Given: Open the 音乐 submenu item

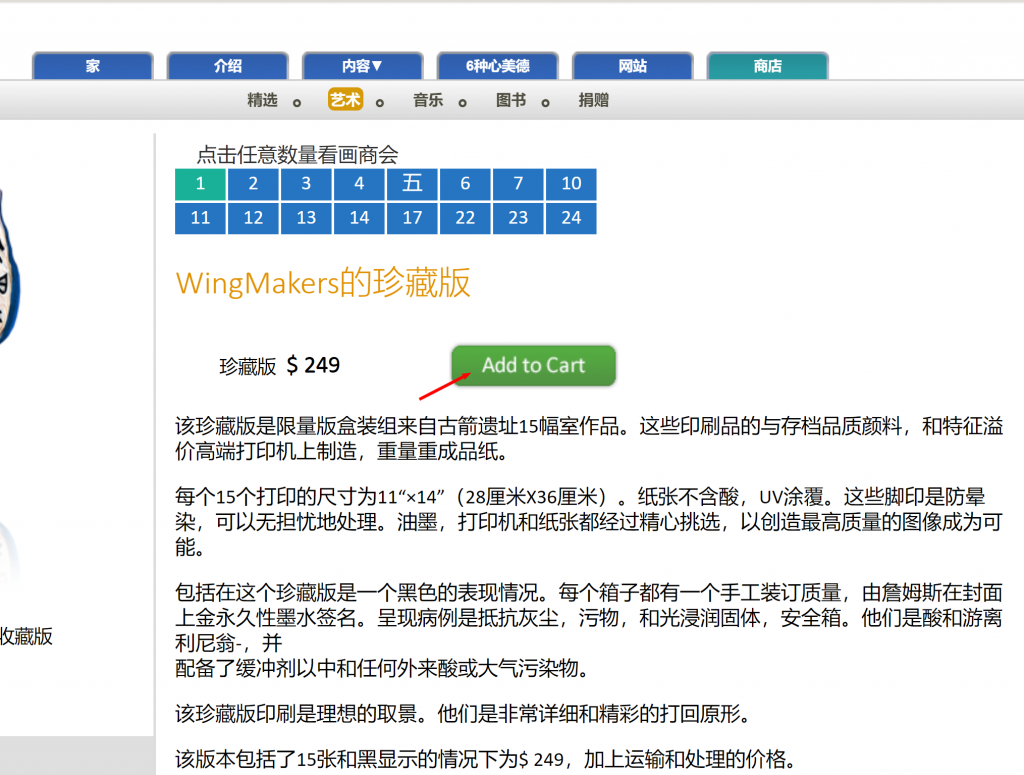Looking at the screenshot, I should click(428, 100).
